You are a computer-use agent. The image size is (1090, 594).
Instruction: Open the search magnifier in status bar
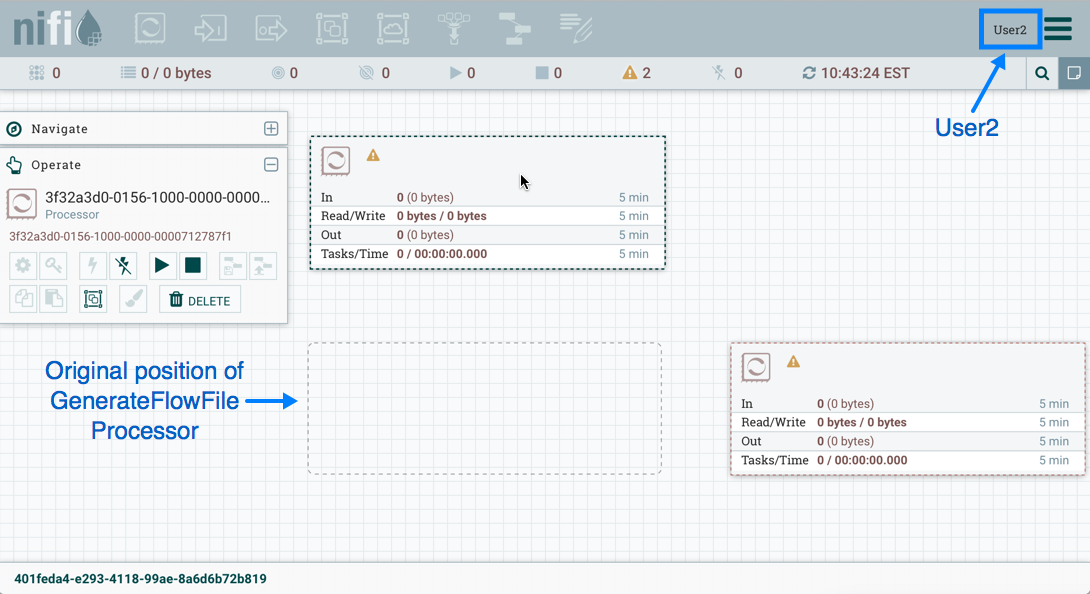[1042, 73]
